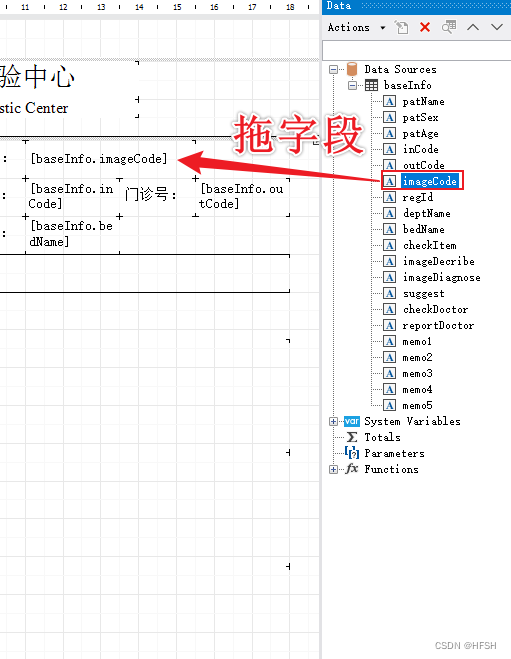
Task: Select the regId field
Action: click(x=417, y=198)
